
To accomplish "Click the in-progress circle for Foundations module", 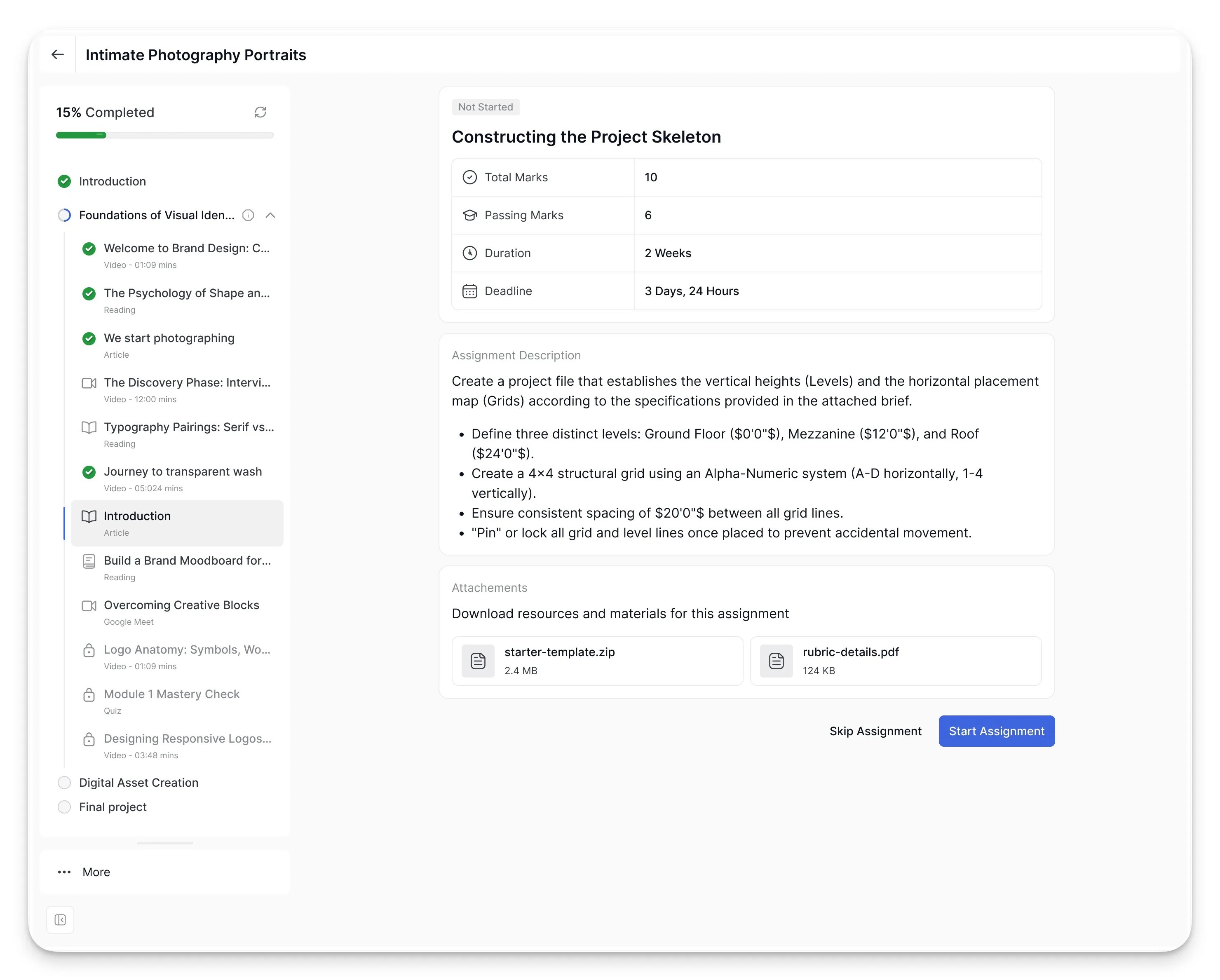I will click(x=65, y=215).
